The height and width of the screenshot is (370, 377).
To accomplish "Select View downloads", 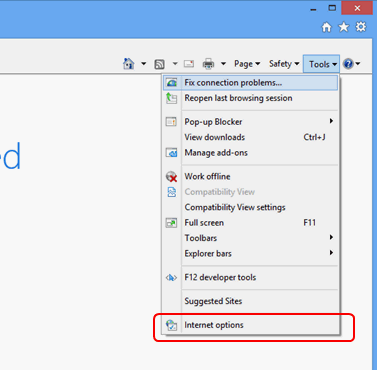I will 250,137.
